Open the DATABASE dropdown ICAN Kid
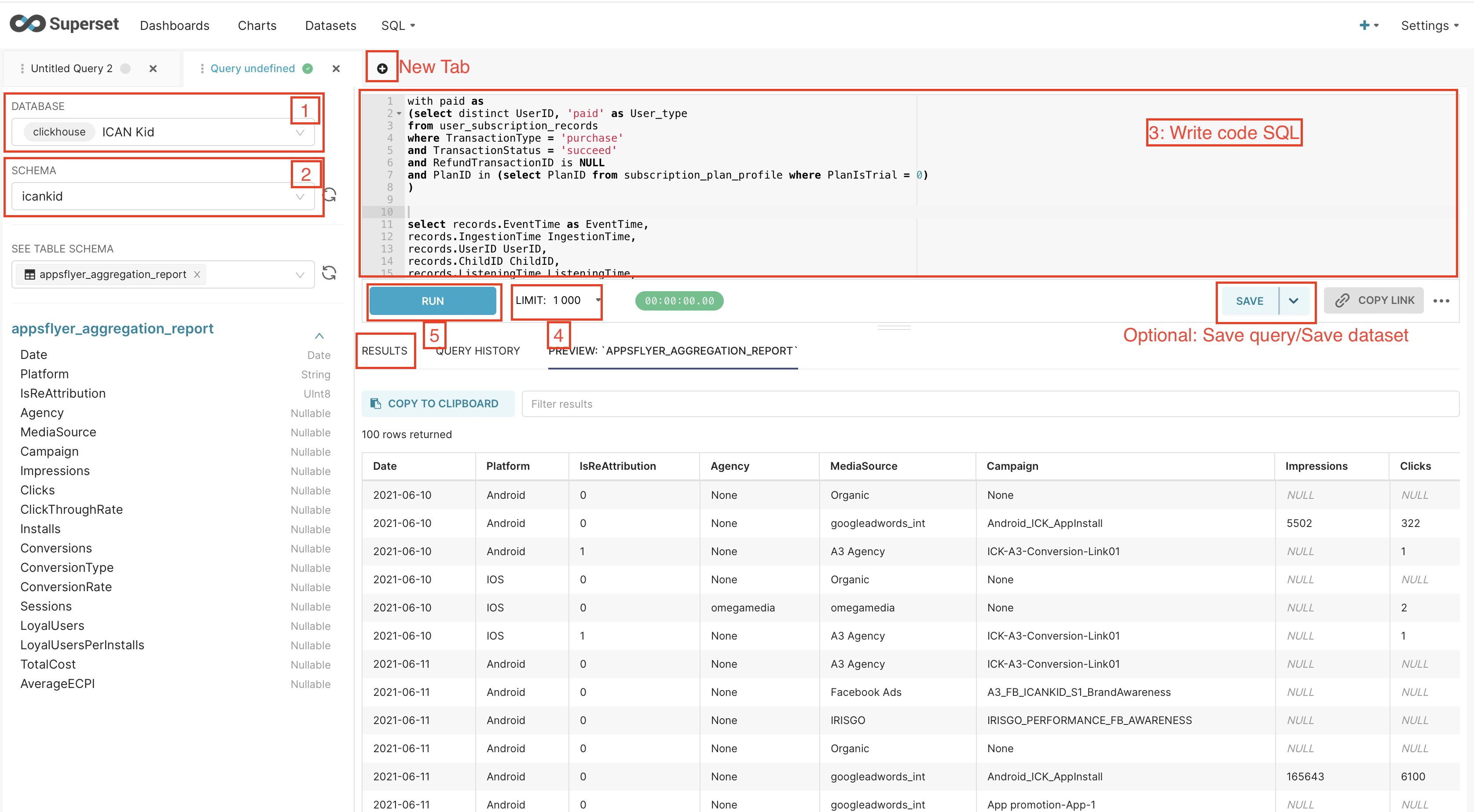The height and width of the screenshot is (812, 1474). [163, 132]
